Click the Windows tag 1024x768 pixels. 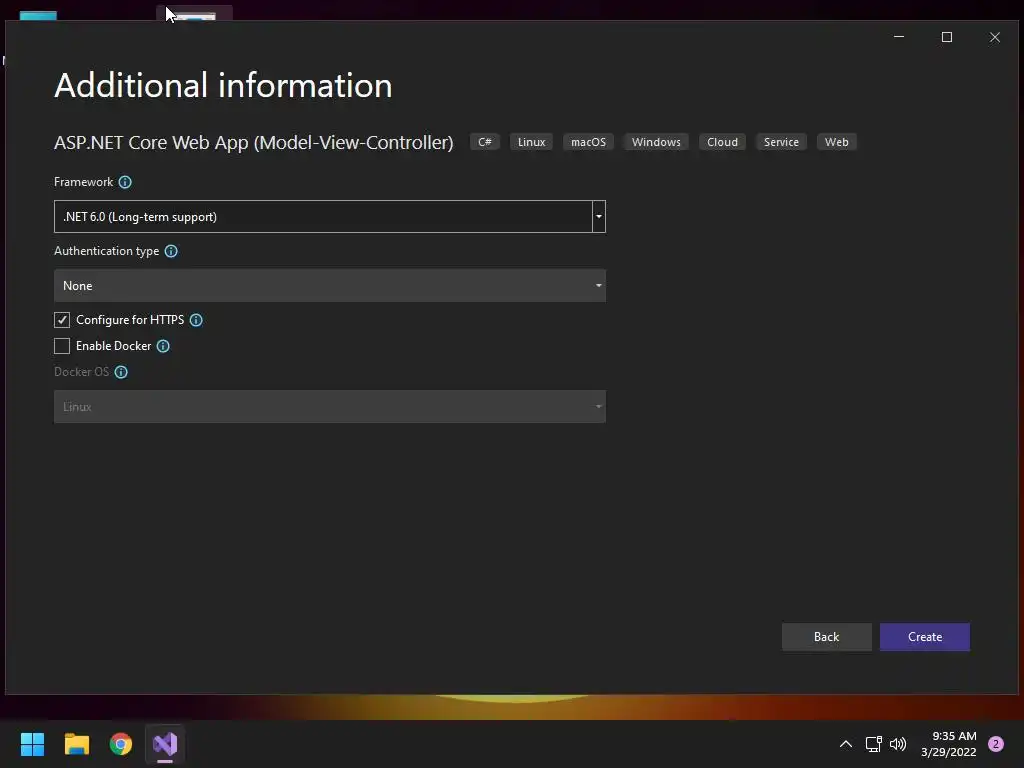tap(656, 142)
